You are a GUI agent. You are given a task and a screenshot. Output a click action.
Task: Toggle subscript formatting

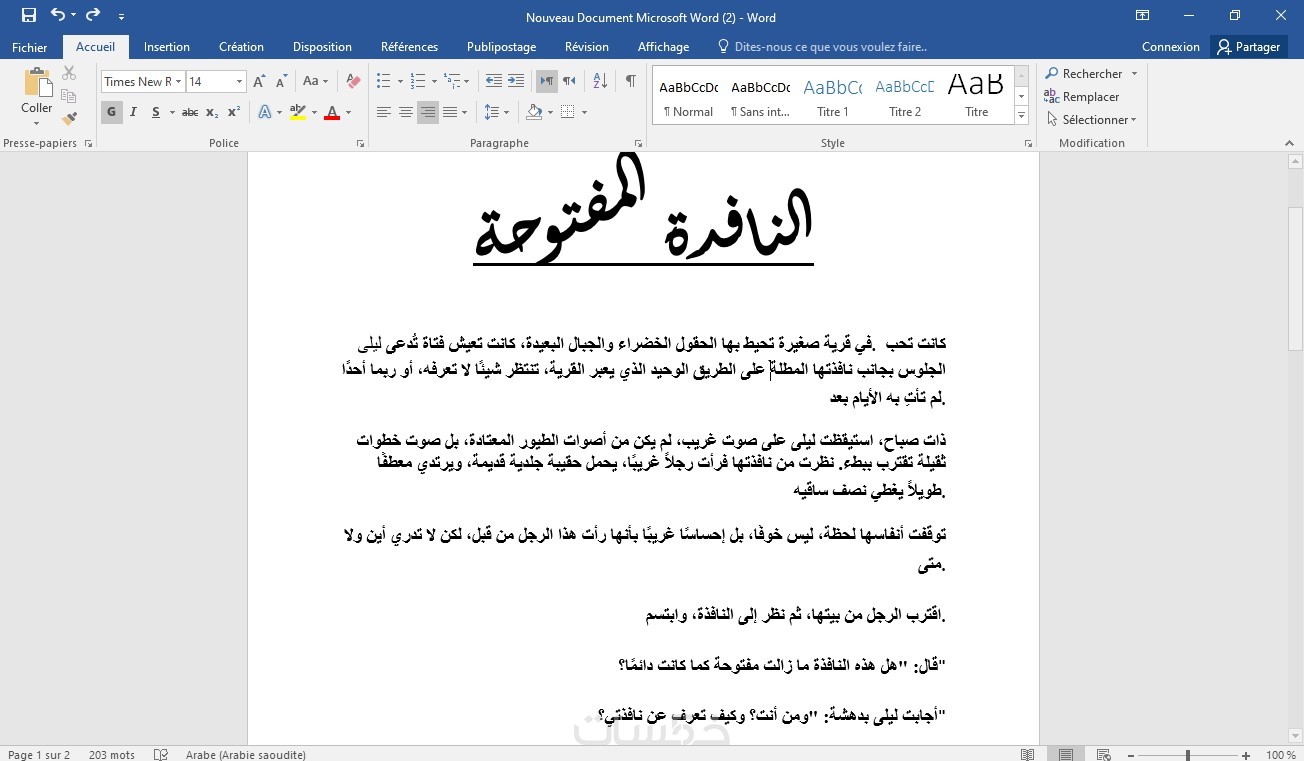pyautogui.click(x=212, y=112)
